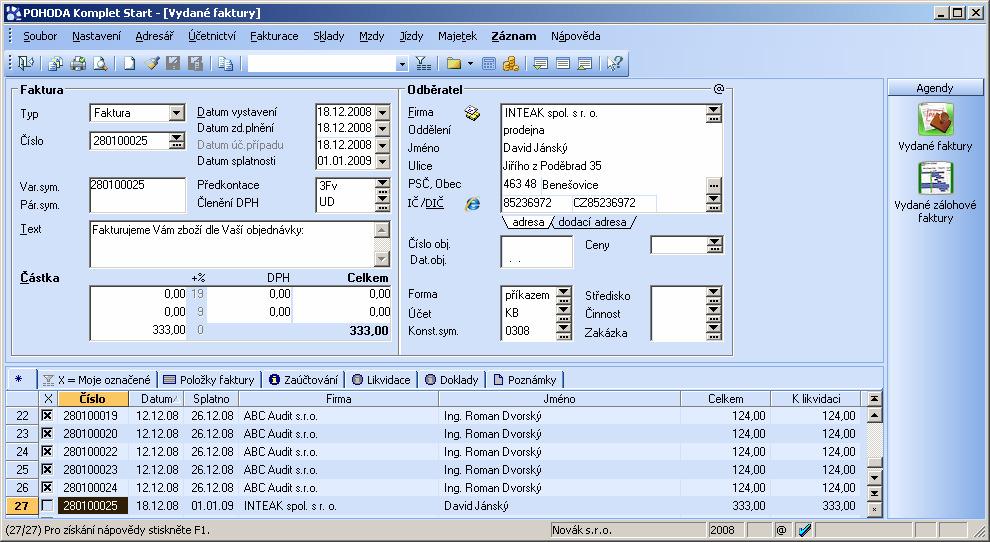Open Předkontace 3Fv list button
The width and height of the screenshot is (990, 542).
pos(382,186)
